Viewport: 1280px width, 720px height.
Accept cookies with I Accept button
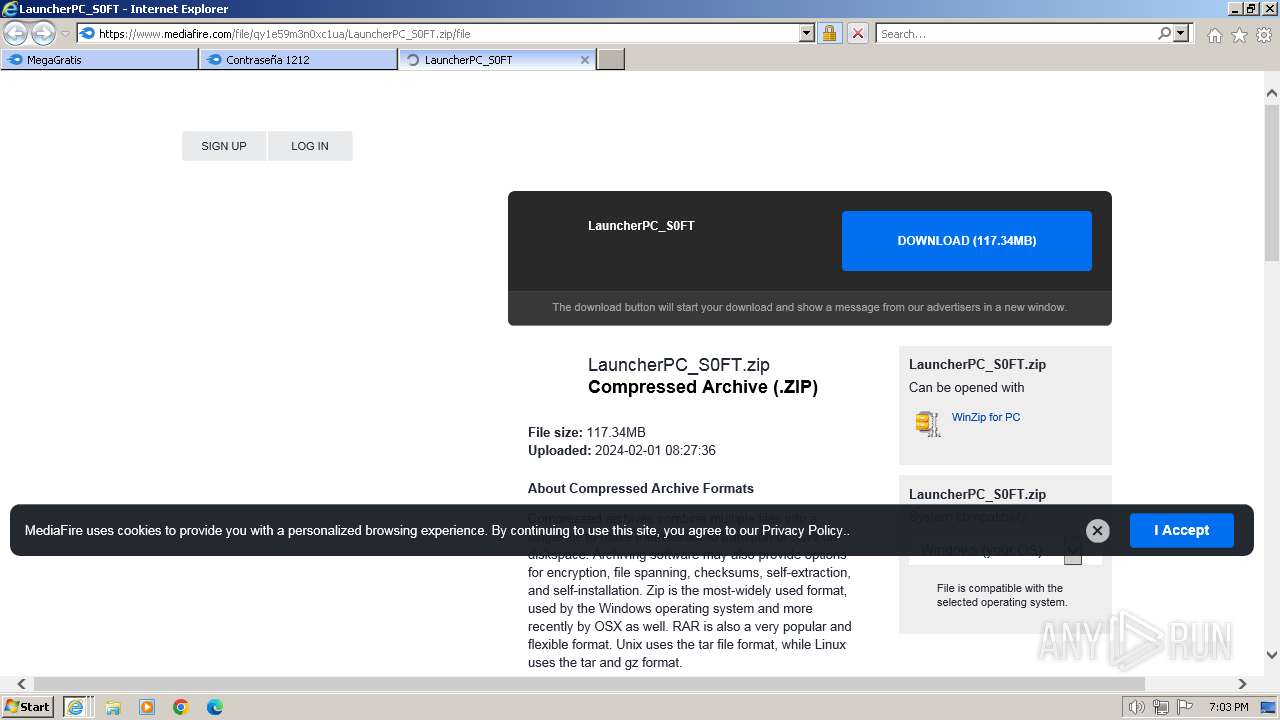(x=1182, y=530)
